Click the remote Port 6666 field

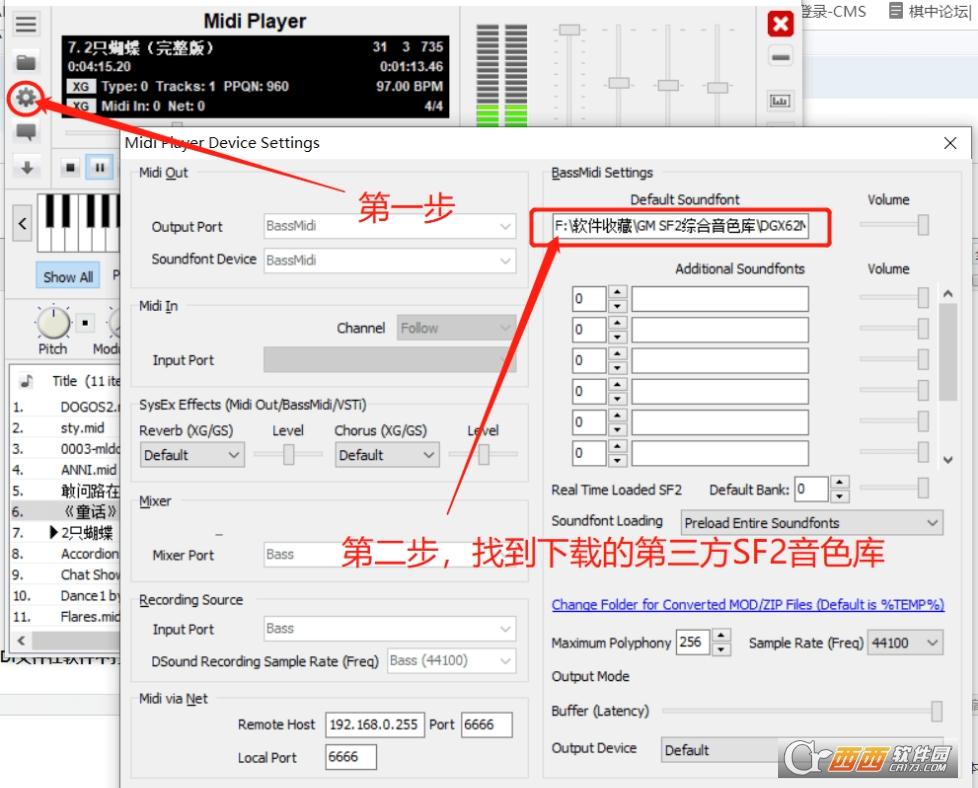pos(487,724)
